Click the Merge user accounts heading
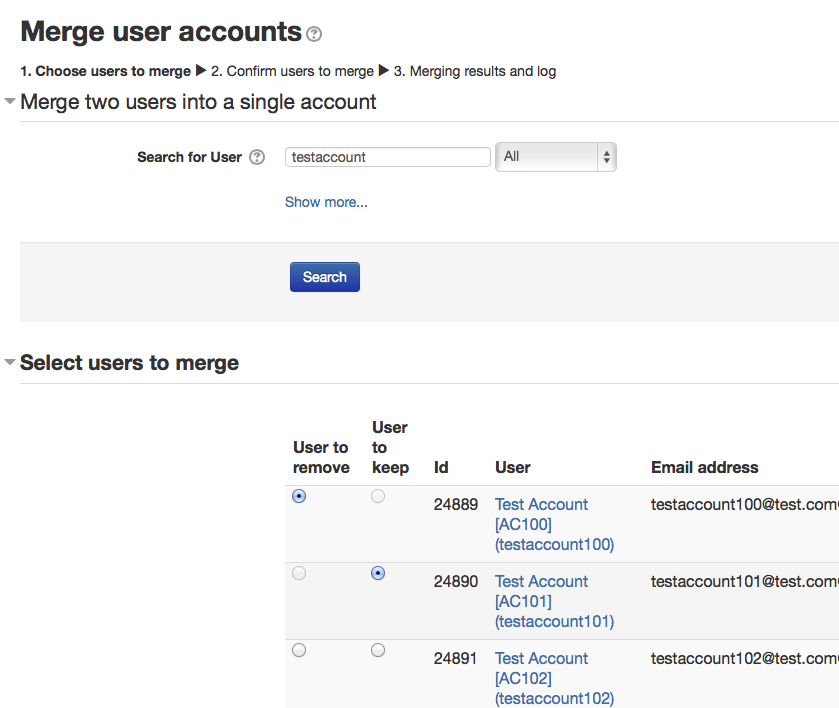839x708 pixels. (161, 32)
